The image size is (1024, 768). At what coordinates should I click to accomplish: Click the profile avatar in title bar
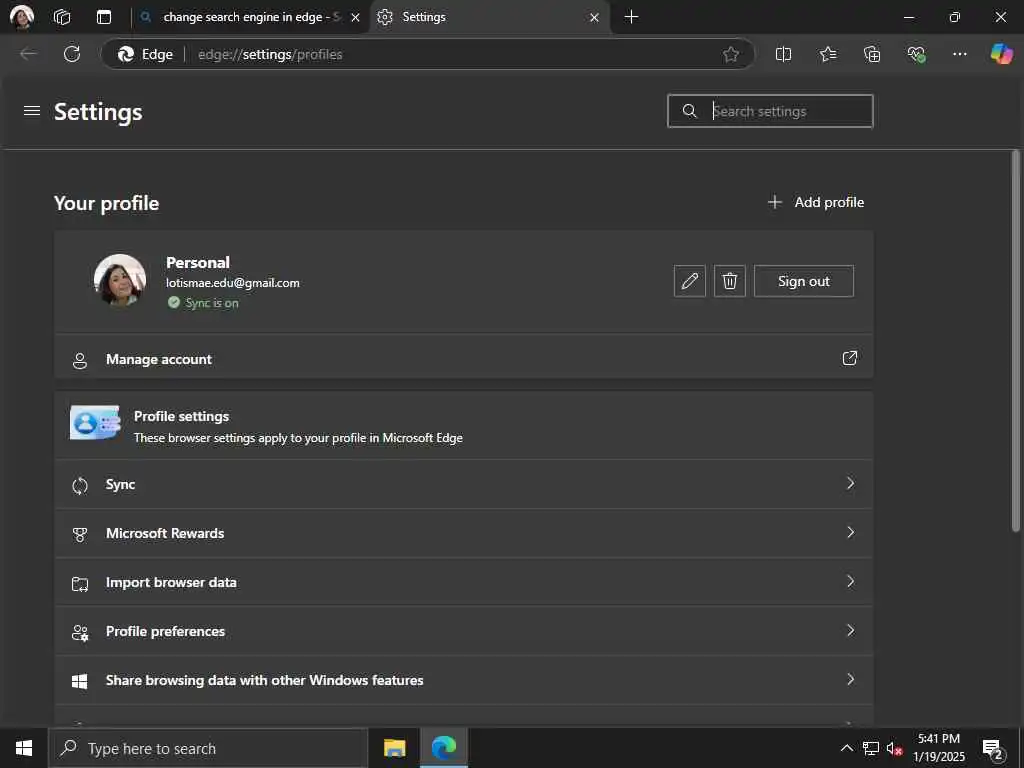[22, 17]
